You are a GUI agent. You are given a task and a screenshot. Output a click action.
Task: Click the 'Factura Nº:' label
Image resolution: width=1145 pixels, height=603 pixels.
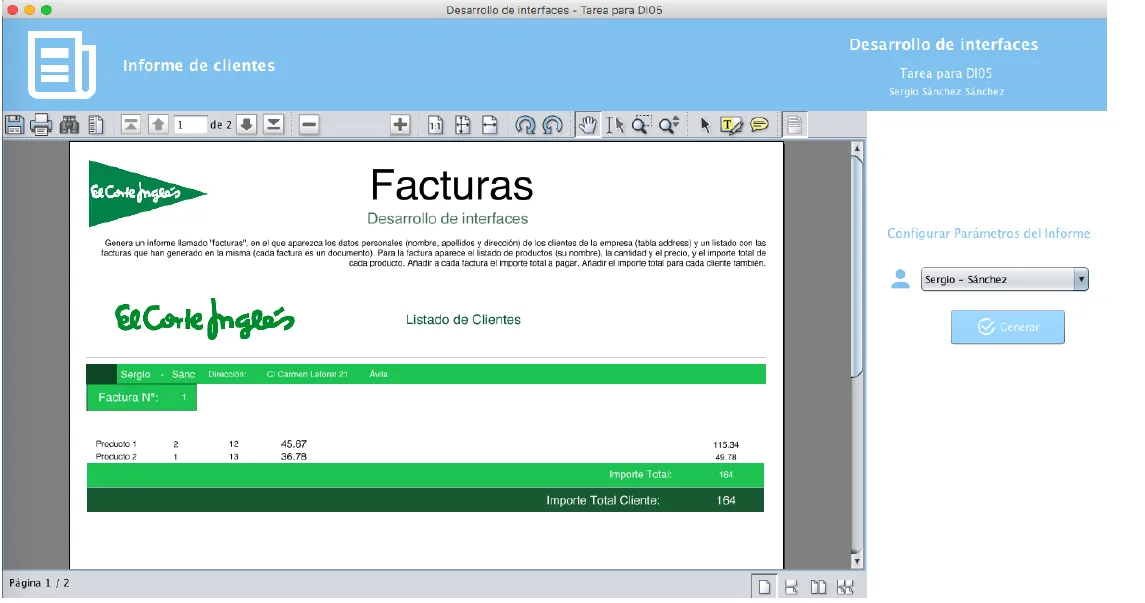coord(129,398)
